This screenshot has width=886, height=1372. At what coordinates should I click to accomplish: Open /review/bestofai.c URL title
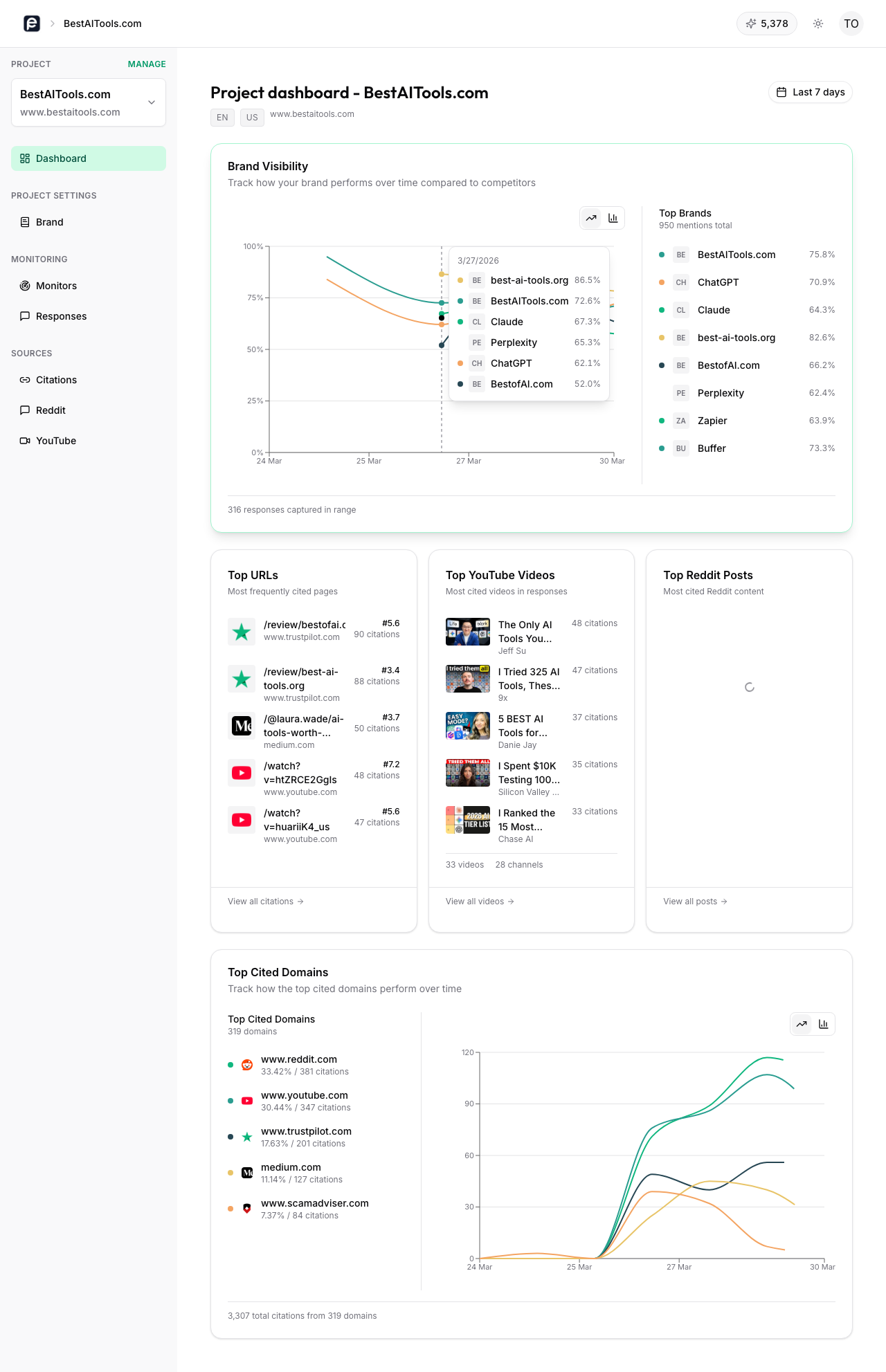[x=305, y=625]
